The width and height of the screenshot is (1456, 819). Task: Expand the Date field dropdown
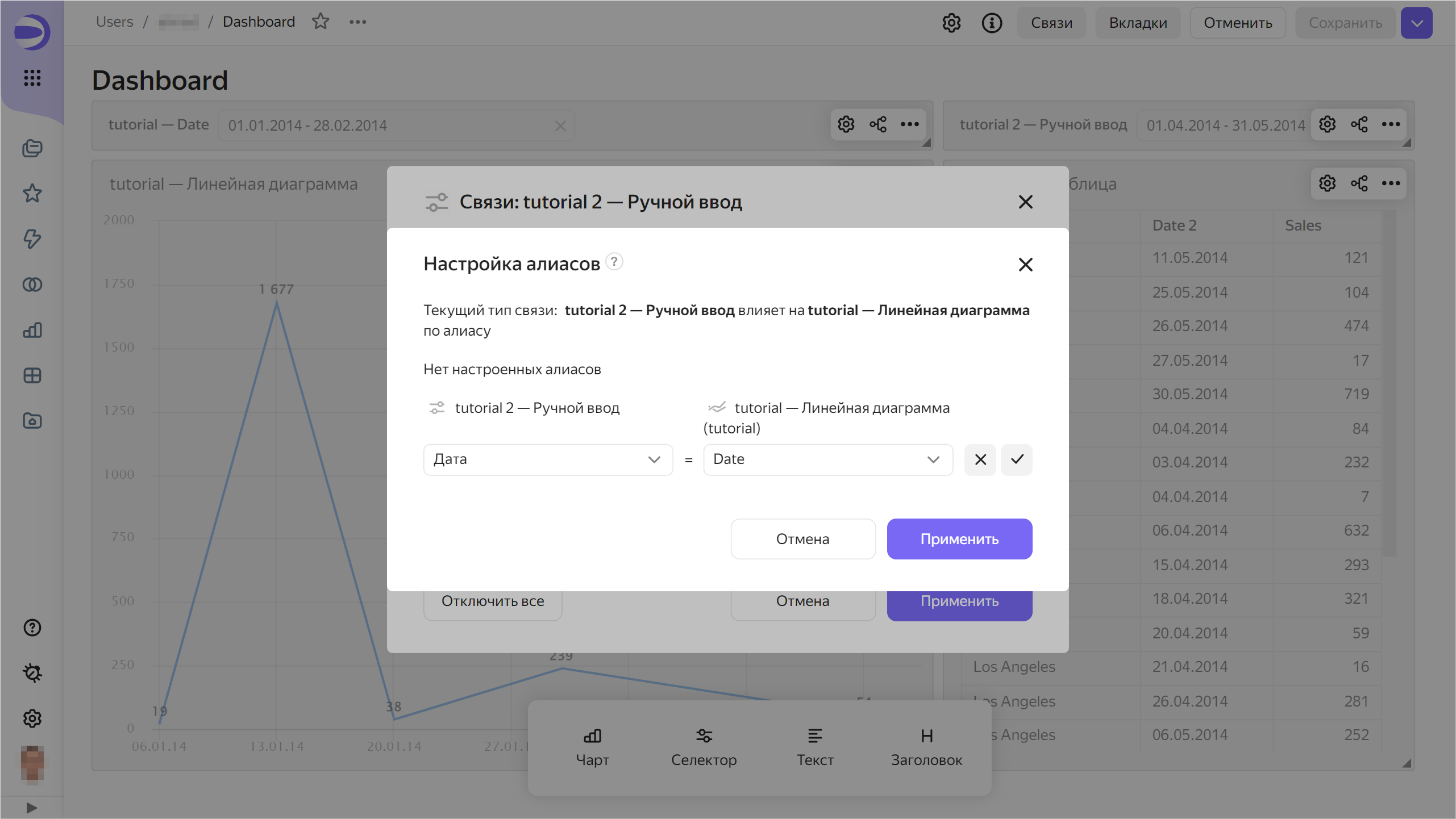point(827,459)
